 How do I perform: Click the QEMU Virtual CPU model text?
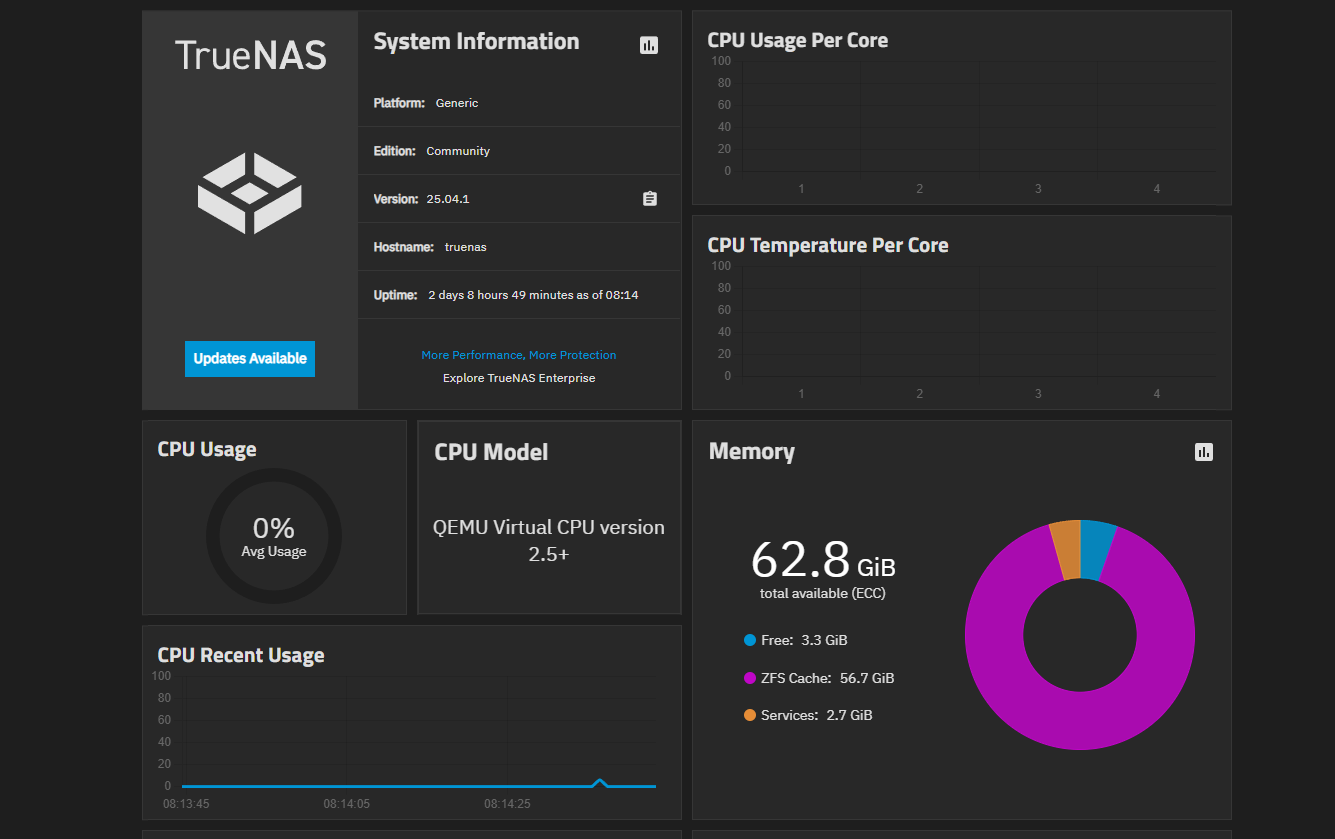tap(548, 539)
